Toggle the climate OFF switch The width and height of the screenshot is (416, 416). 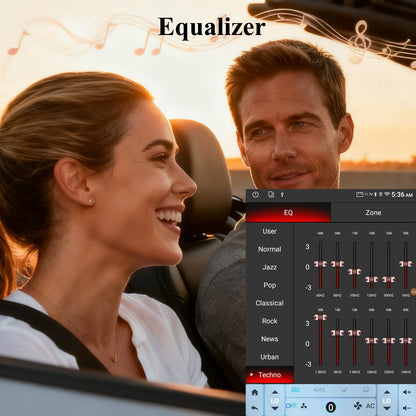point(291,406)
